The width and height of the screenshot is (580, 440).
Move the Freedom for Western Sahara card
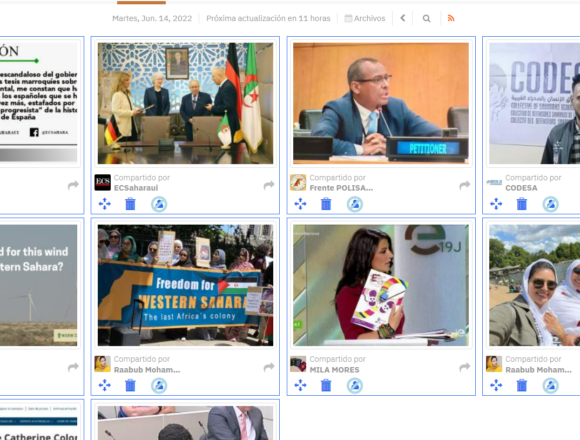pos(105,385)
